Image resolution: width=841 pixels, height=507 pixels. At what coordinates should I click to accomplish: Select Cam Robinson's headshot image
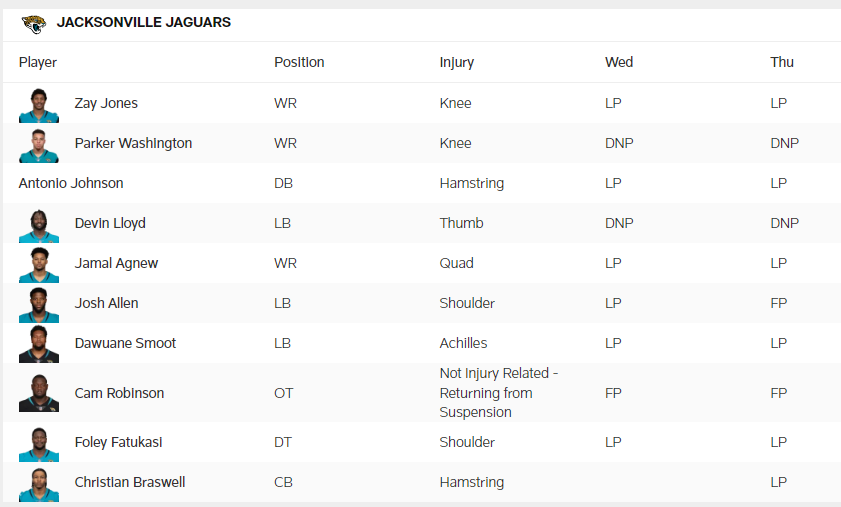tap(39, 394)
